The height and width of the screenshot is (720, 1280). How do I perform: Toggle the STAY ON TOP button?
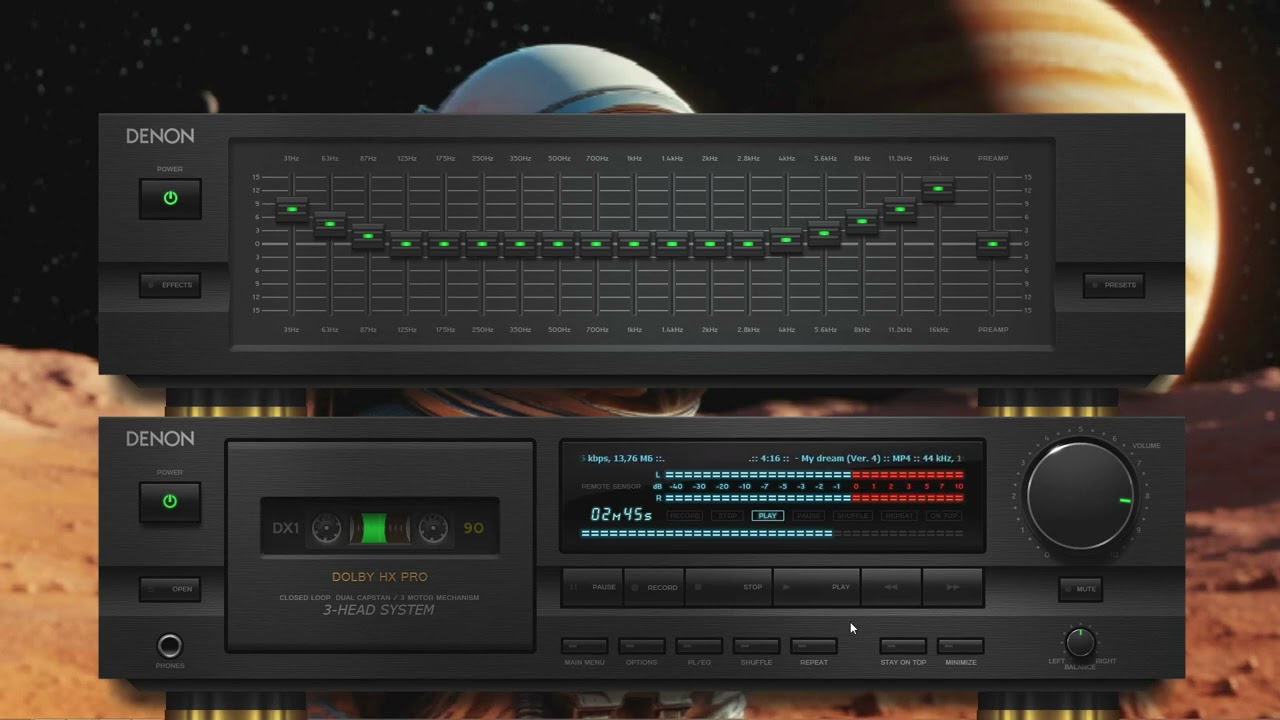pyautogui.click(x=903, y=646)
